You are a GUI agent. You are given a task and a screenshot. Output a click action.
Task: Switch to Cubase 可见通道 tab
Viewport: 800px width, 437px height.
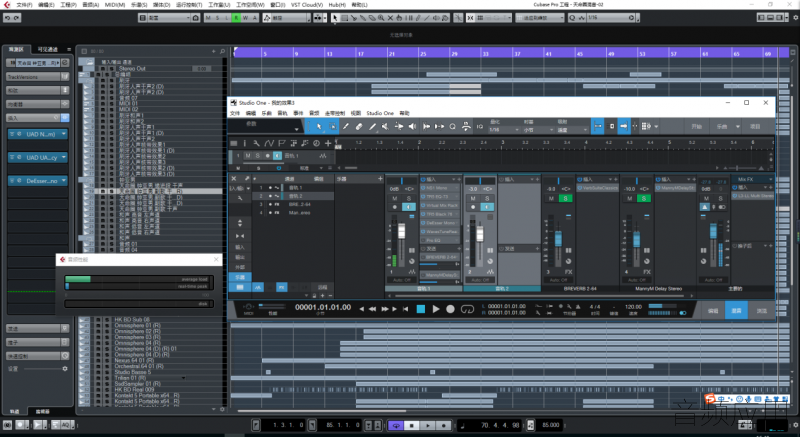coord(47,49)
